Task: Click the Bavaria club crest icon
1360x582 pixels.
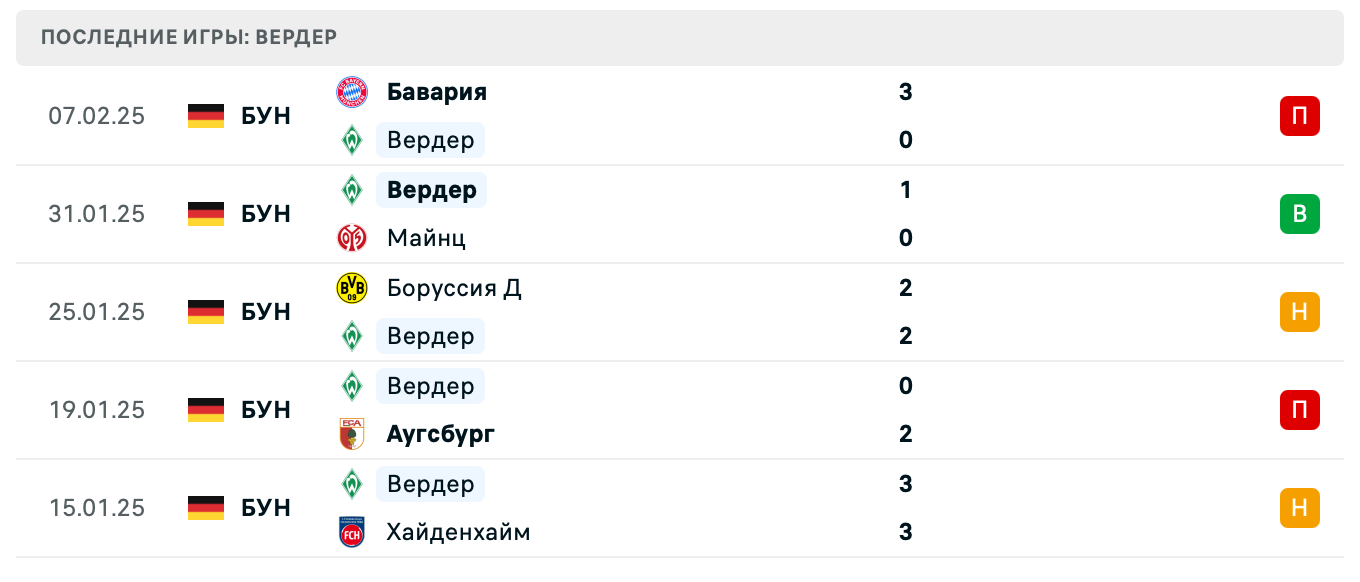Action: [x=354, y=92]
